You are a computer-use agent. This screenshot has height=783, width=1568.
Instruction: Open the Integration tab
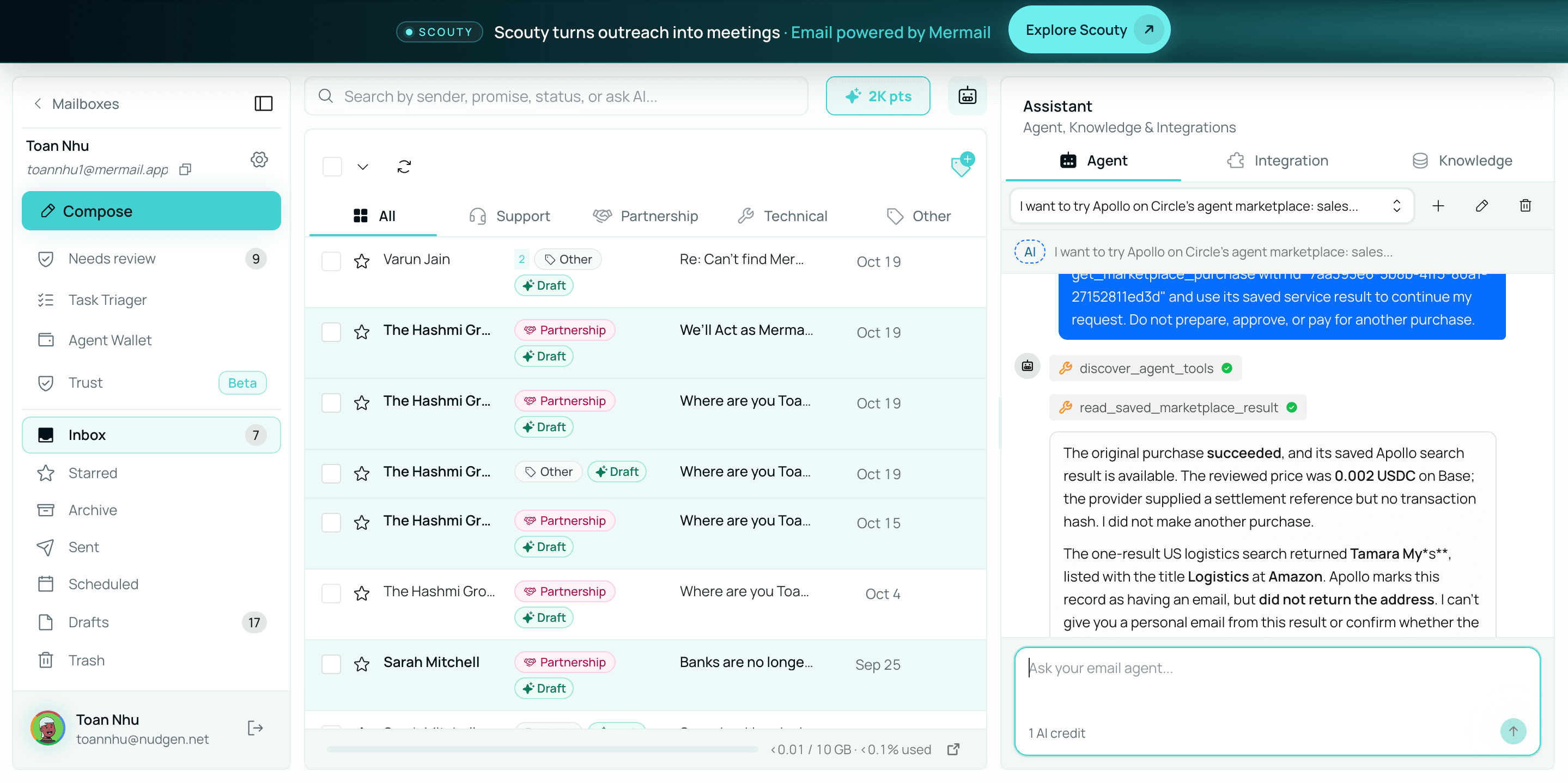click(1277, 161)
